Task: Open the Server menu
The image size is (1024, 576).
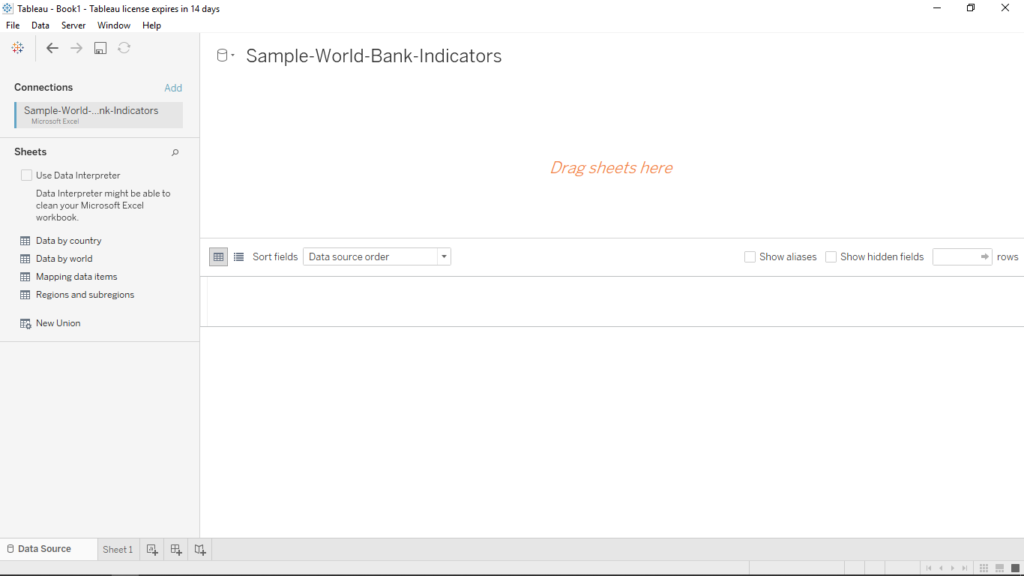Action: pos(73,25)
